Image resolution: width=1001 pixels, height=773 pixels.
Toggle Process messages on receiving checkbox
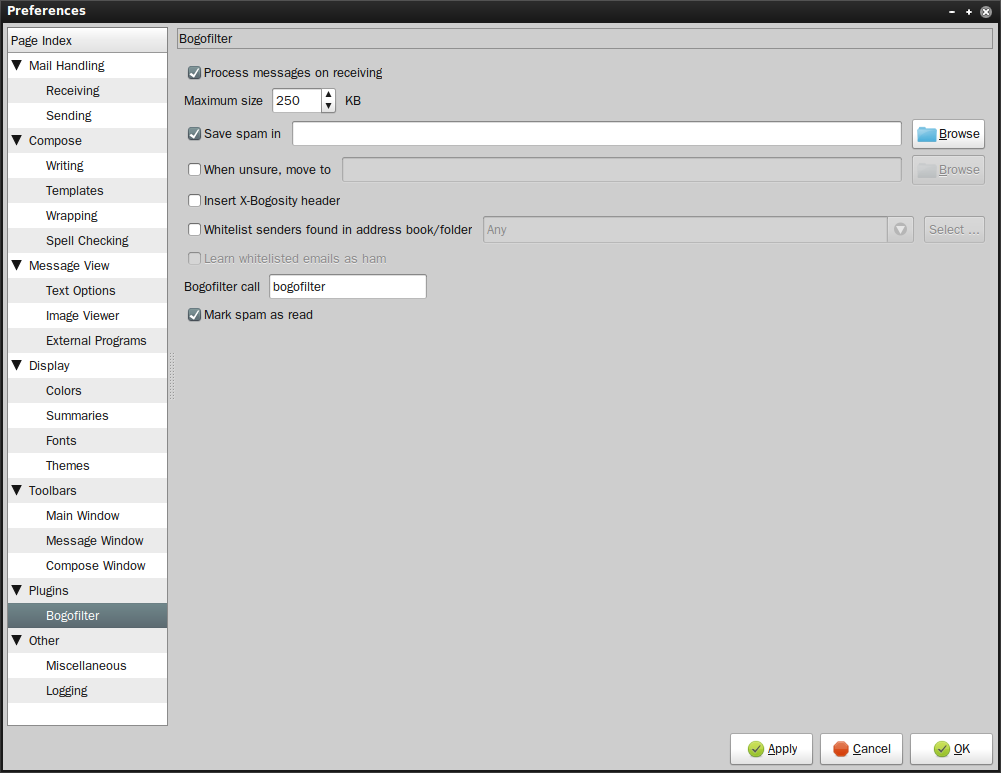tap(195, 73)
